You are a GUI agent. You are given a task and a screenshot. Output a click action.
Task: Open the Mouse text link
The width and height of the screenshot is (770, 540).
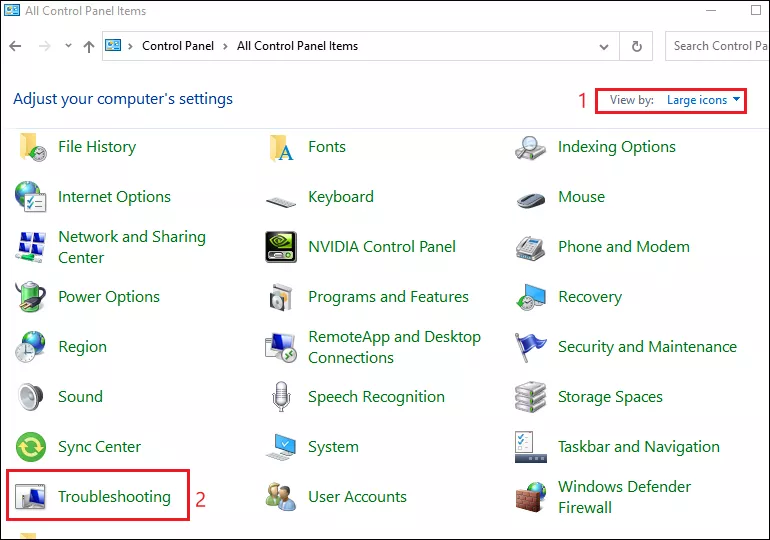[x=581, y=197]
